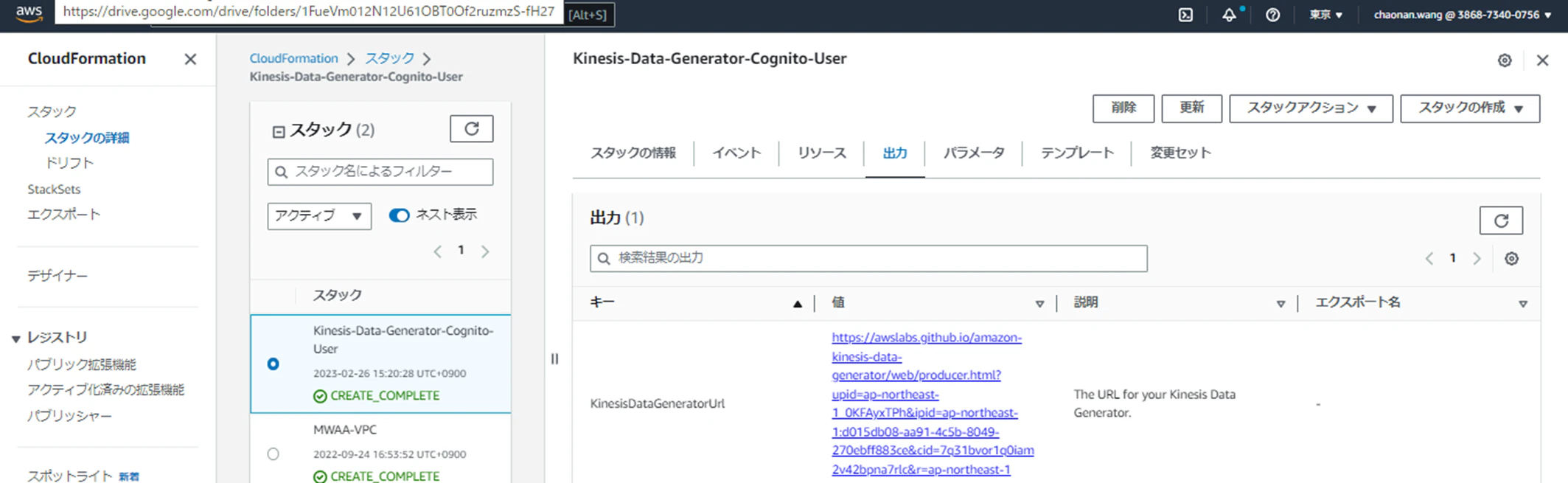Open the Kinesis Data Generator URL link

(x=933, y=403)
